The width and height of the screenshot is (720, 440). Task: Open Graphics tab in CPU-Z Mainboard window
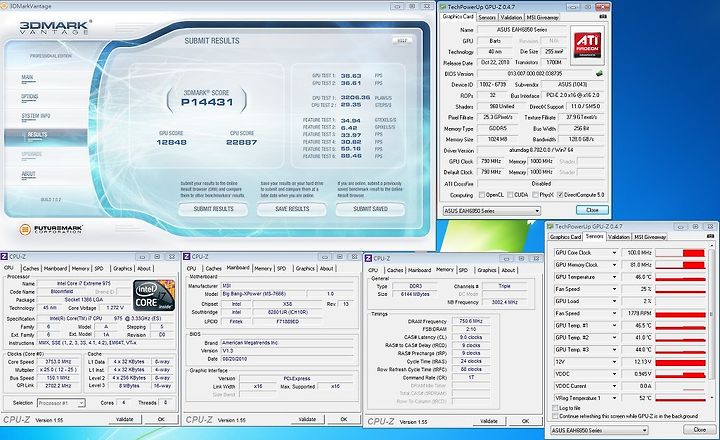point(305,269)
